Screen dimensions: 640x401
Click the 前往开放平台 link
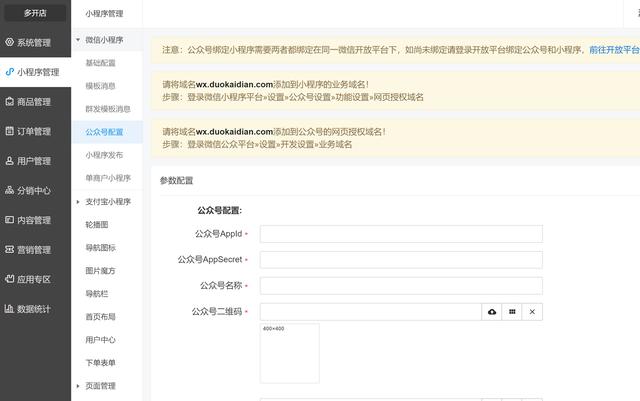614,50
